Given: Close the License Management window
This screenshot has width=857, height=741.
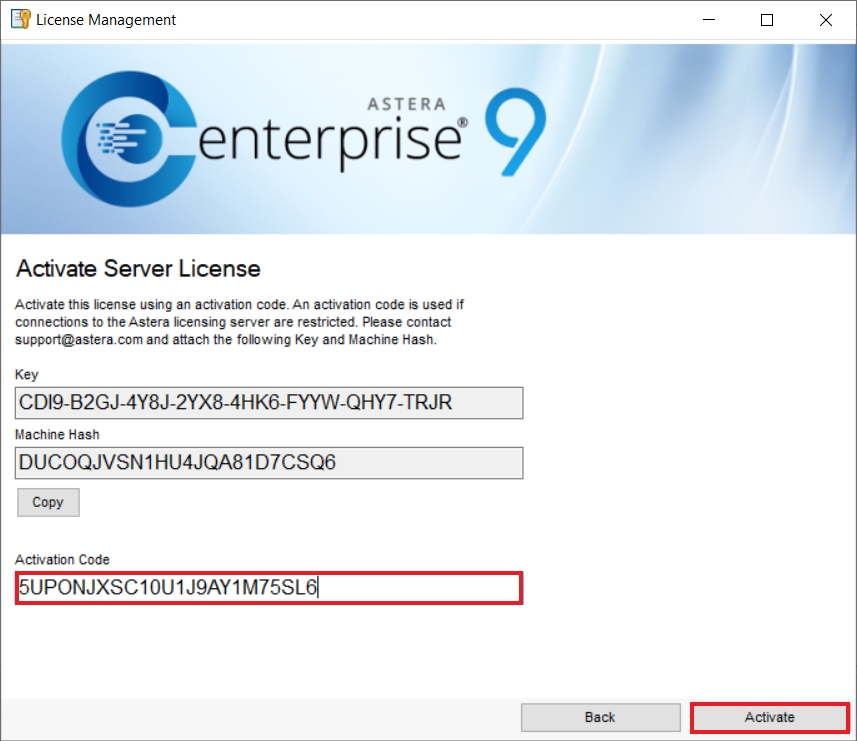Looking at the screenshot, I should click(826, 20).
